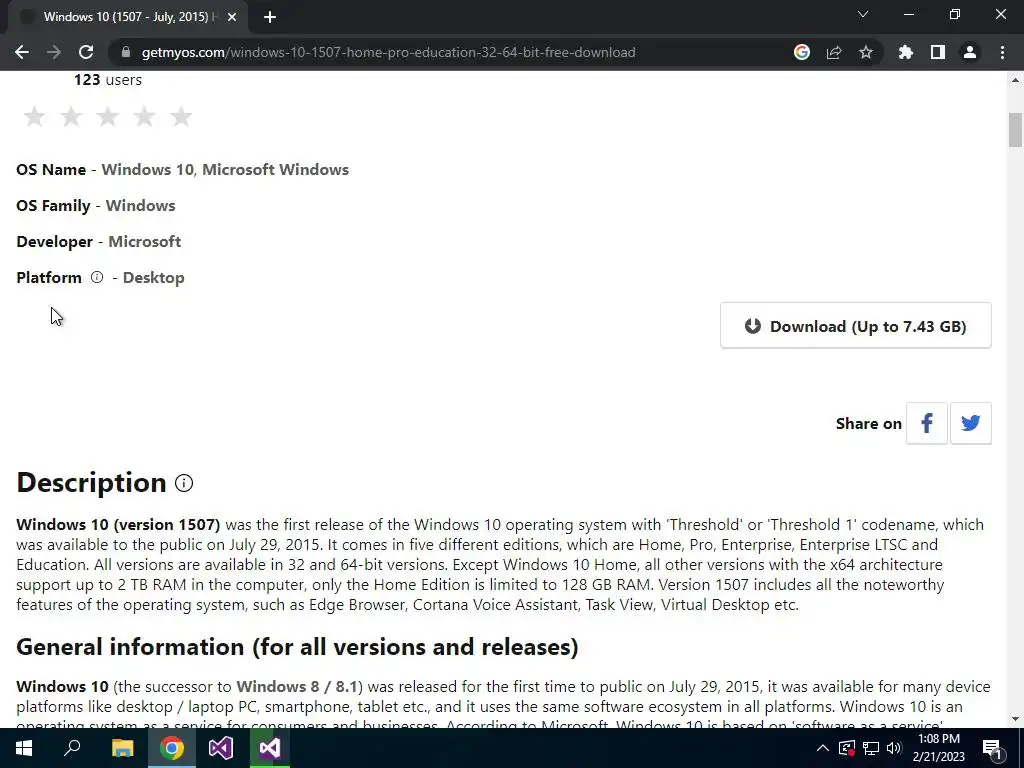Click 'General information (for all versions and releases)' heading
Screen dimensions: 1024x768
[x=297, y=647]
